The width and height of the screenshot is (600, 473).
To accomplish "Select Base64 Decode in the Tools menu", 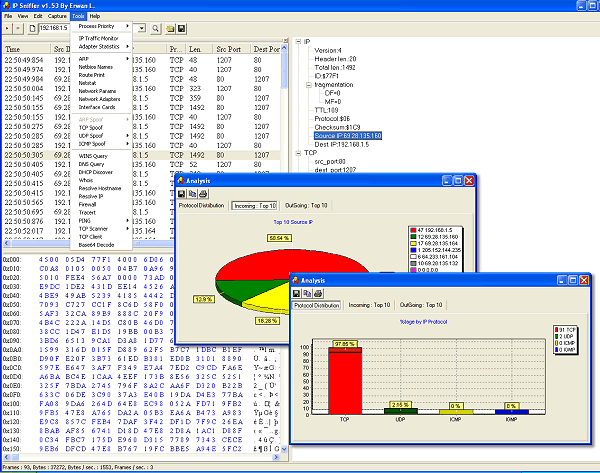I will tap(101, 245).
